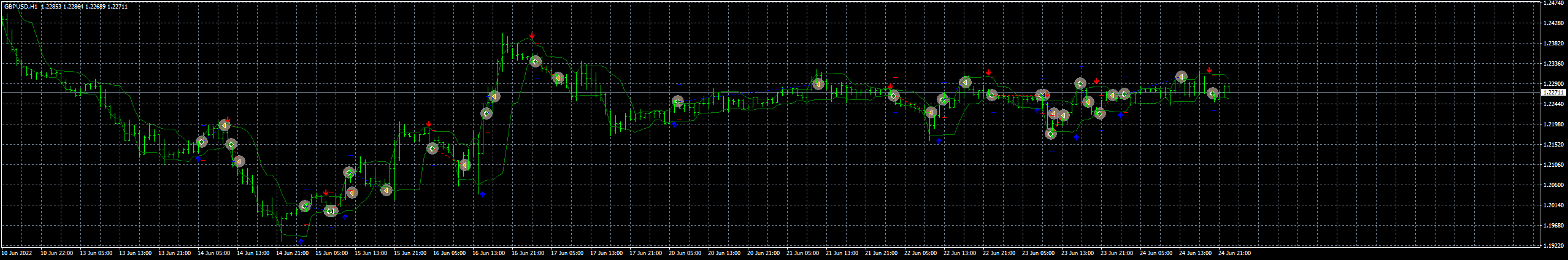Click the 20 Jun 05:00 time label
Image resolution: width=1568 pixels, height=260 pixels.
tap(685, 253)
